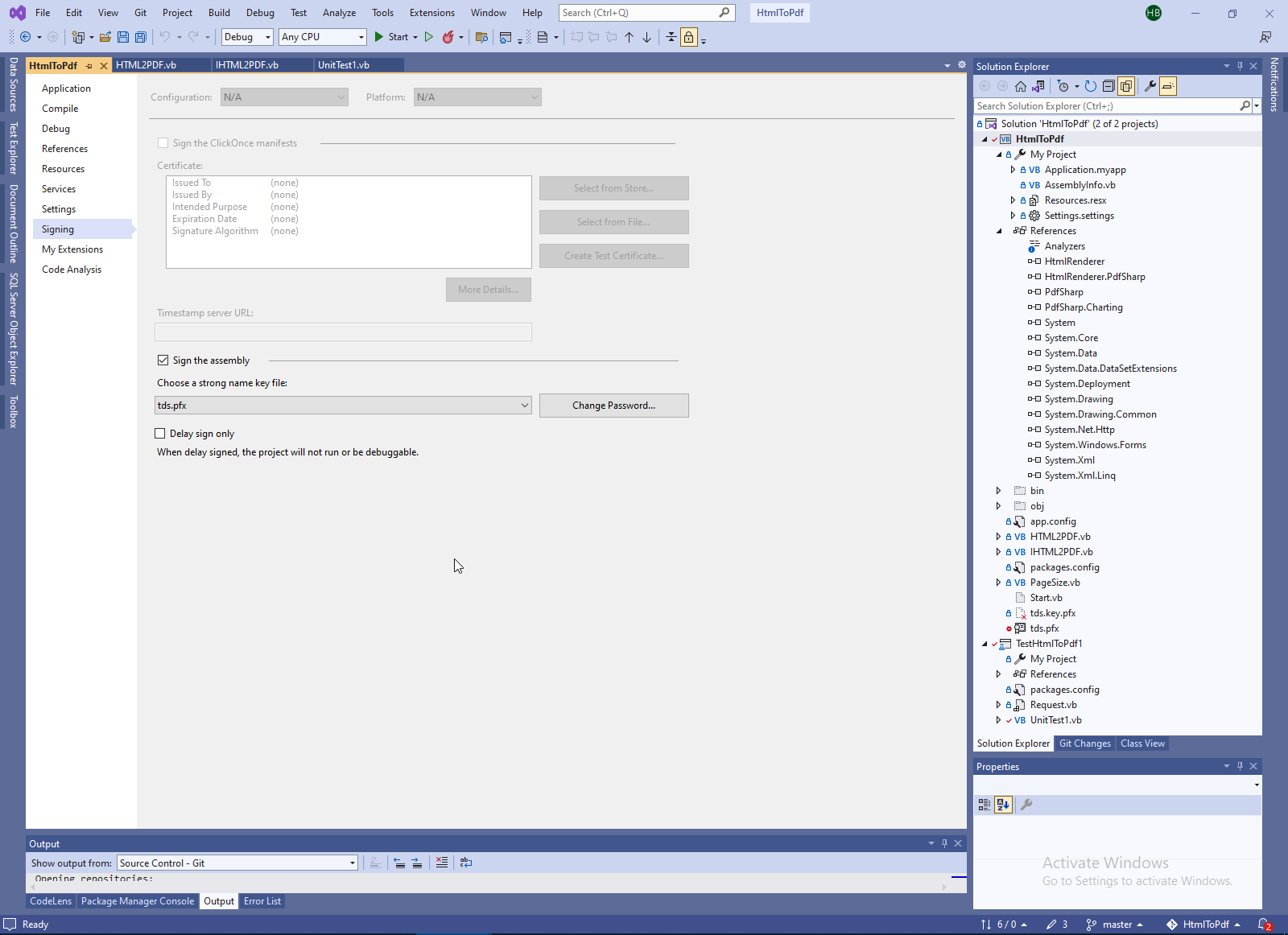Switch between solutions and folder views icon
The width and height of the screenshot is (1288, 935).
1038,86
